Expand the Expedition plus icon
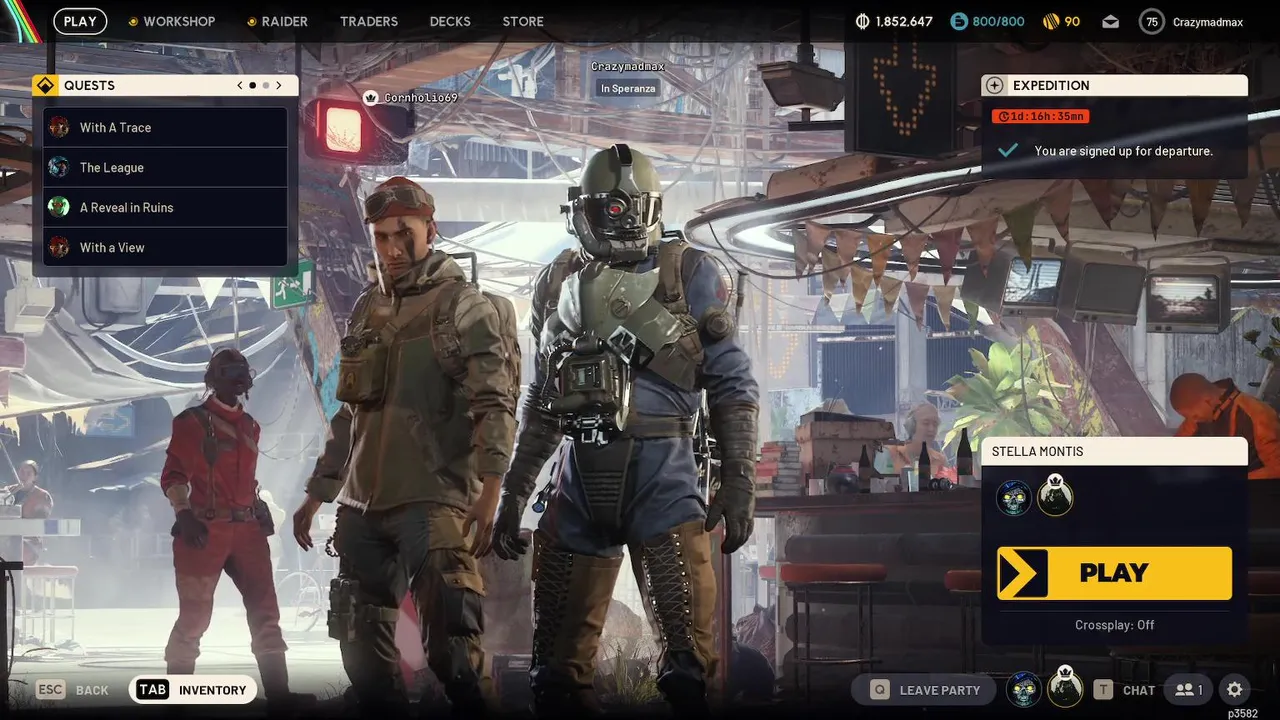Screen dimensions: 1280x720 coord(994,85)
